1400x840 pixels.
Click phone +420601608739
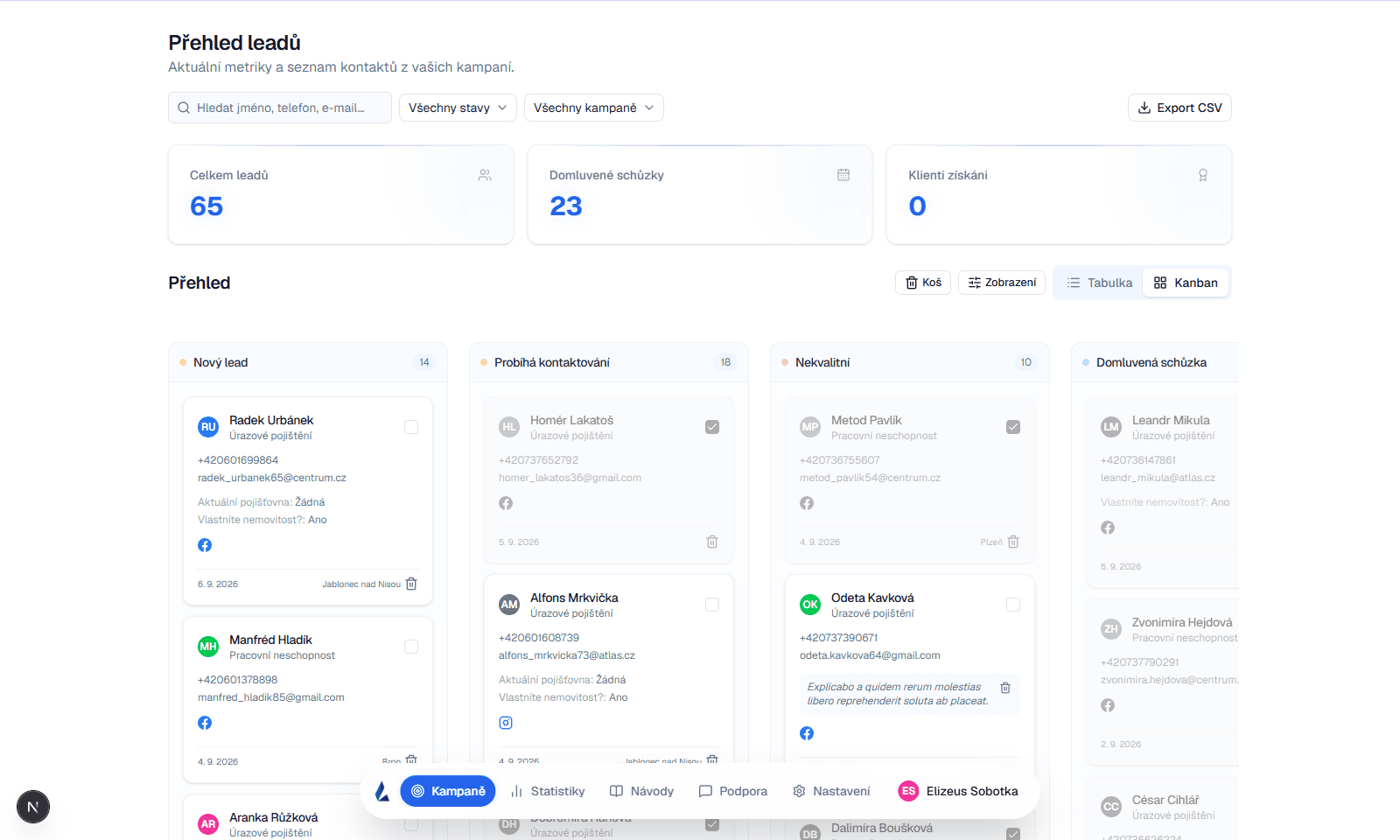tap(539, 638)
